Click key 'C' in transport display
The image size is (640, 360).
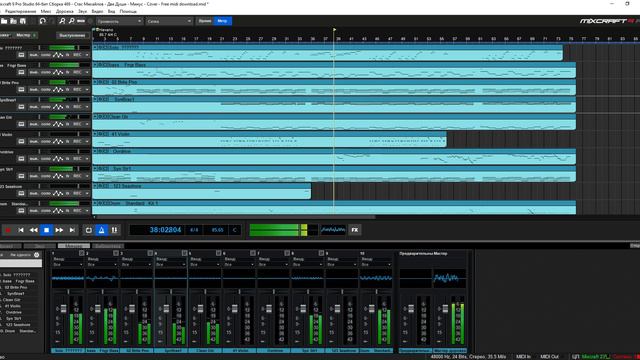pyautogui.click(x=235, y=230)
